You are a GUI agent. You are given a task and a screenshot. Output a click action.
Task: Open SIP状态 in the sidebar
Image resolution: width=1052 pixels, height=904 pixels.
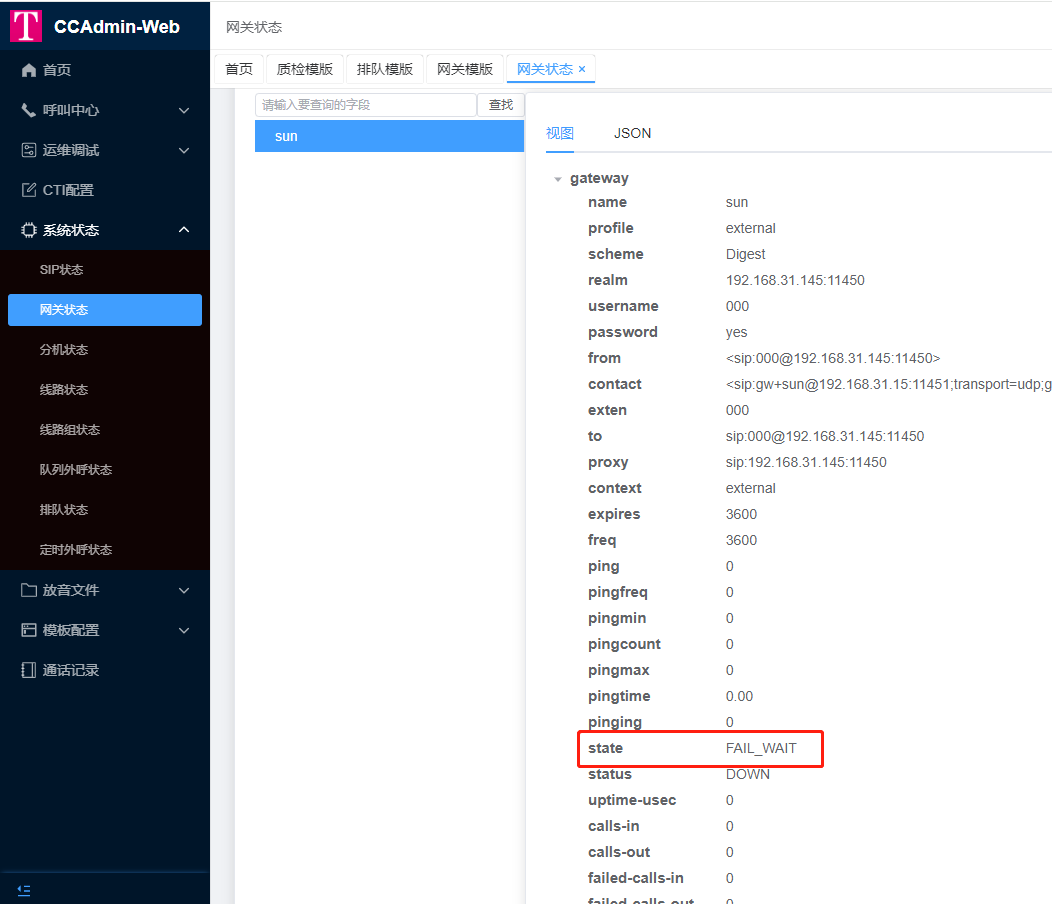pyautogui.click(x=62, y=270)
